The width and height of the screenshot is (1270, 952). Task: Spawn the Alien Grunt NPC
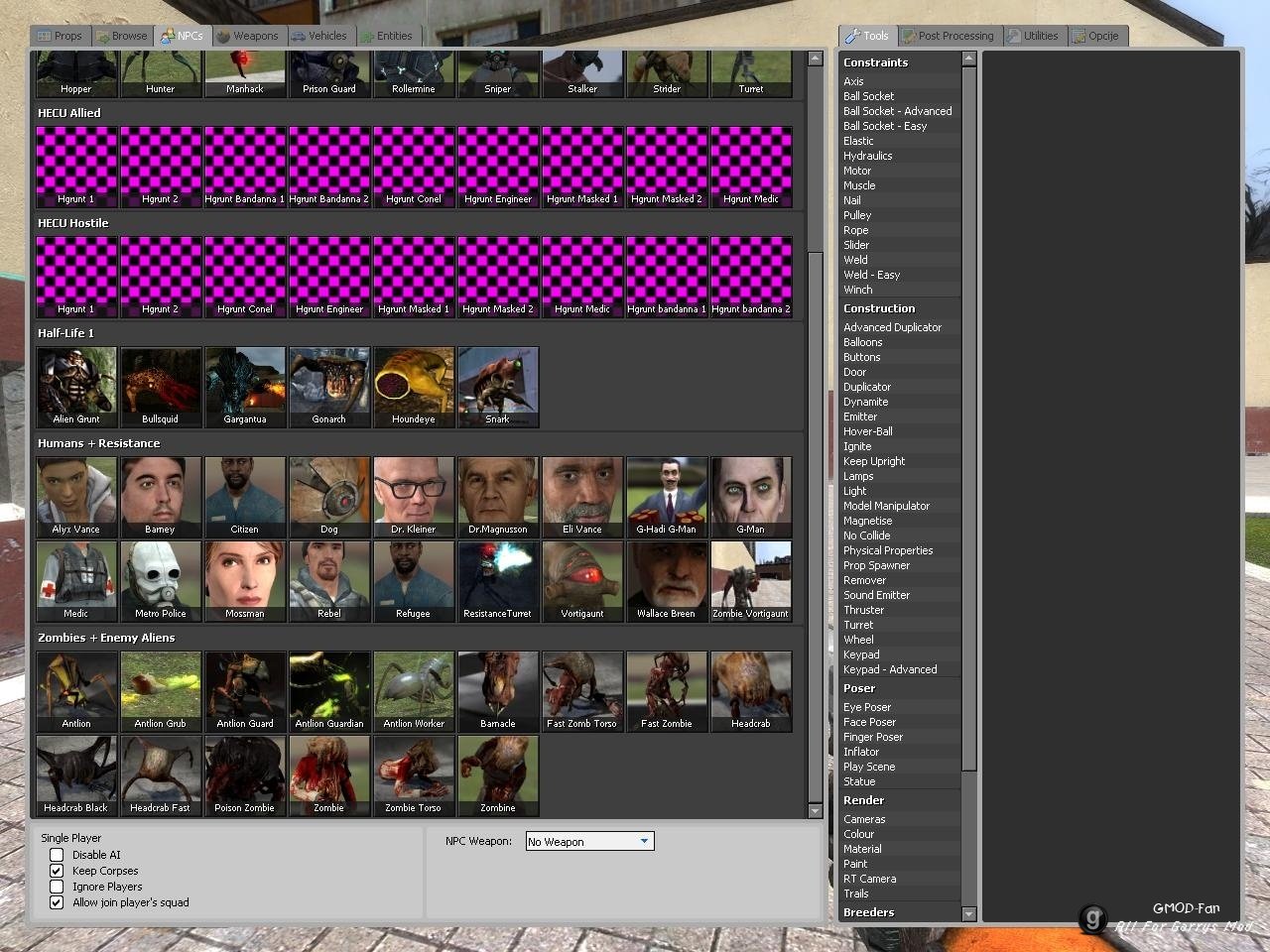click(x=76, y=387)
